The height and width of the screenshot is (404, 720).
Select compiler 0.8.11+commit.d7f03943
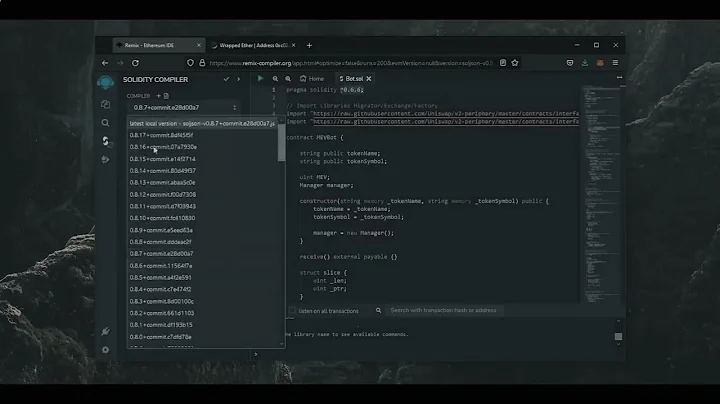pyautogui.click(x=202, y=207)
